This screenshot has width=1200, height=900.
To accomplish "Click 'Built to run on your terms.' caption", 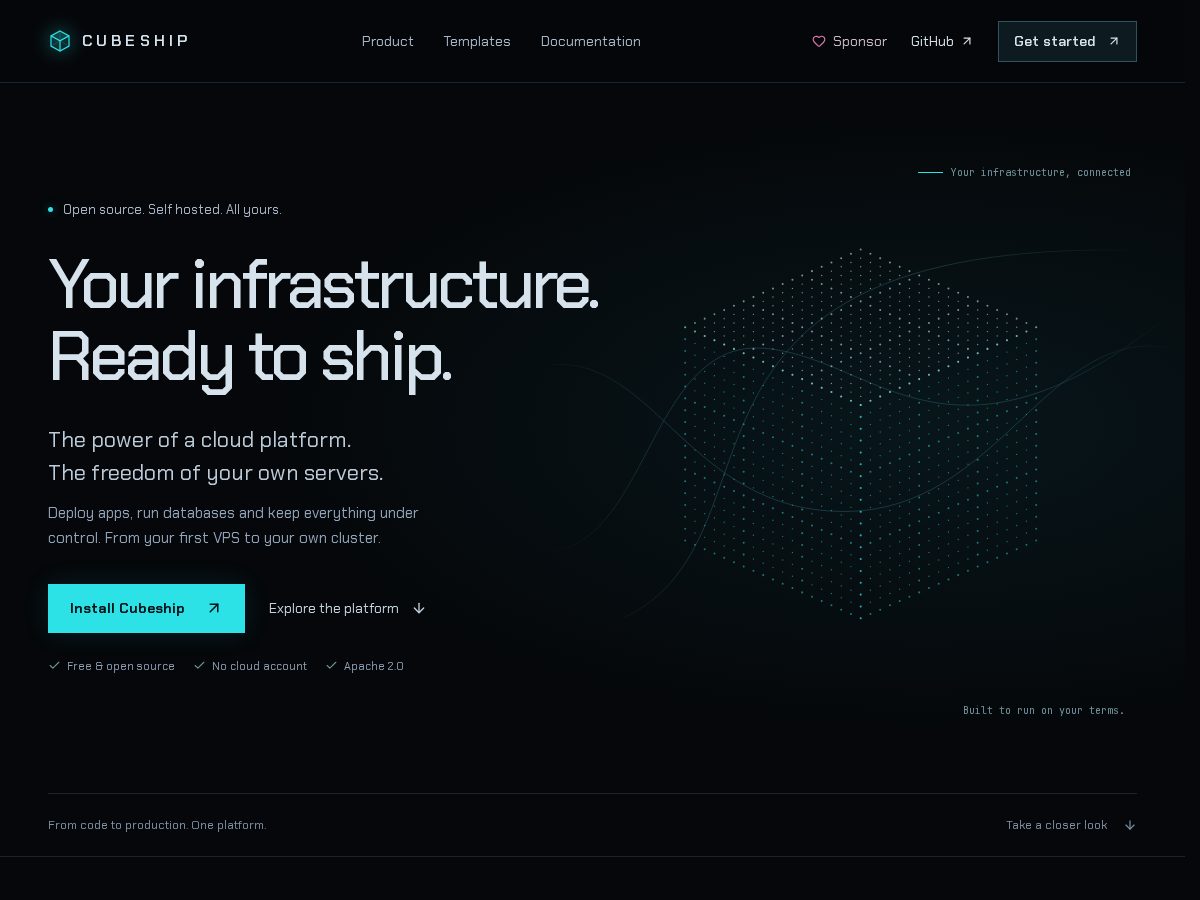I will [x=1044, y=710].
